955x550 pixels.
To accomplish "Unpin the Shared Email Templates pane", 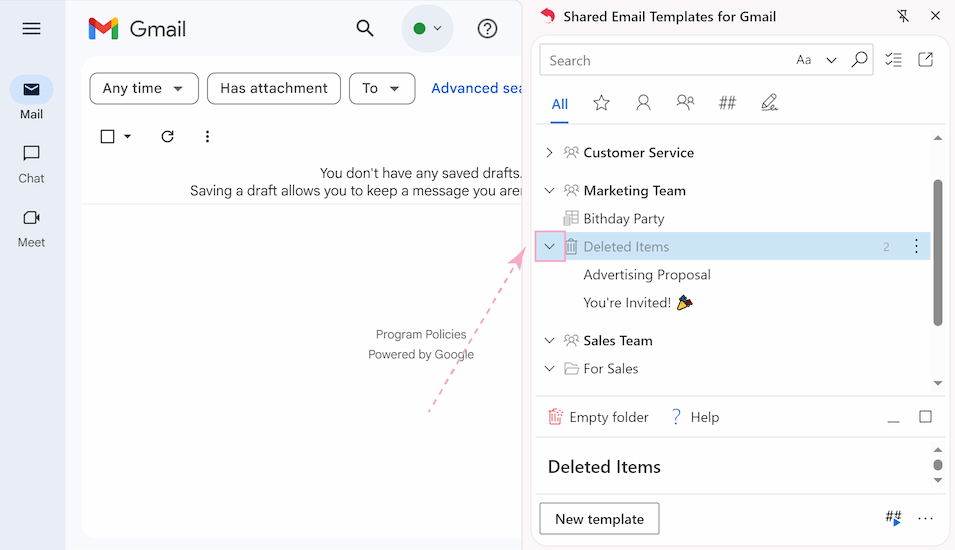I will pyautogui.click(x=903, y=16).
